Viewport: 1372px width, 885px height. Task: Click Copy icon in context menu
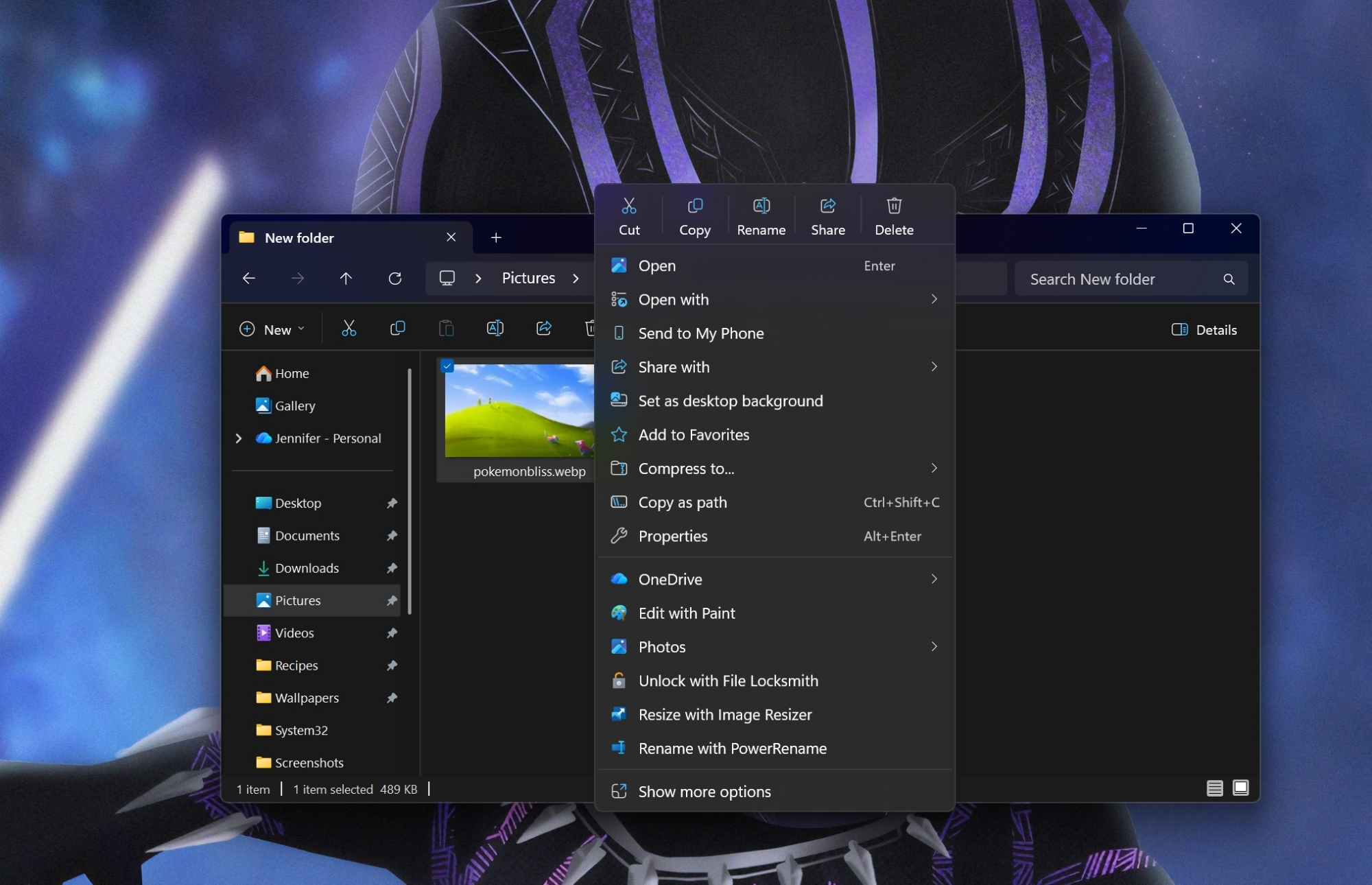point(694,206)
